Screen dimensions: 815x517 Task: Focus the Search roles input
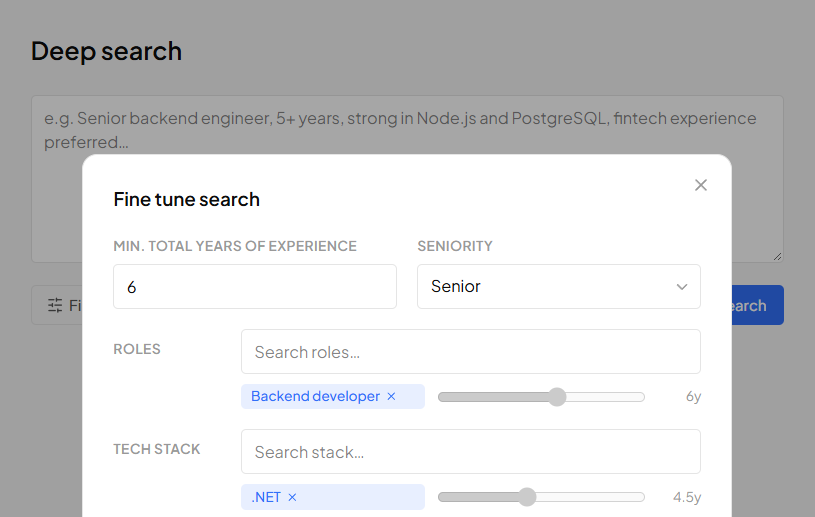point(470,352)
